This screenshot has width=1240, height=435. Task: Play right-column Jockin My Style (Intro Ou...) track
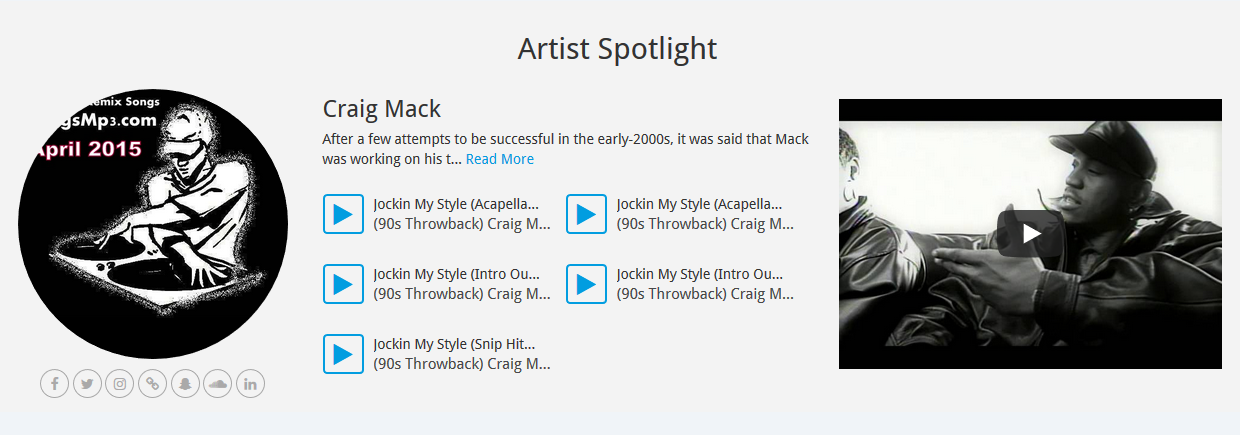tap(586, 284)
